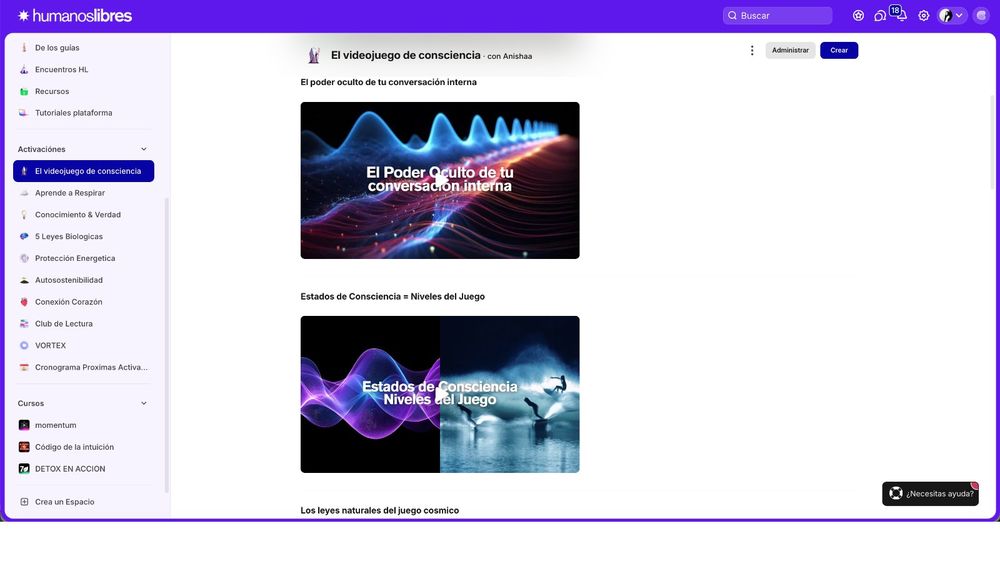Image resolution: width=1000 pixels, height=563 pixels.
Task: Open the settings gear icon
Action: pos(923,16)
